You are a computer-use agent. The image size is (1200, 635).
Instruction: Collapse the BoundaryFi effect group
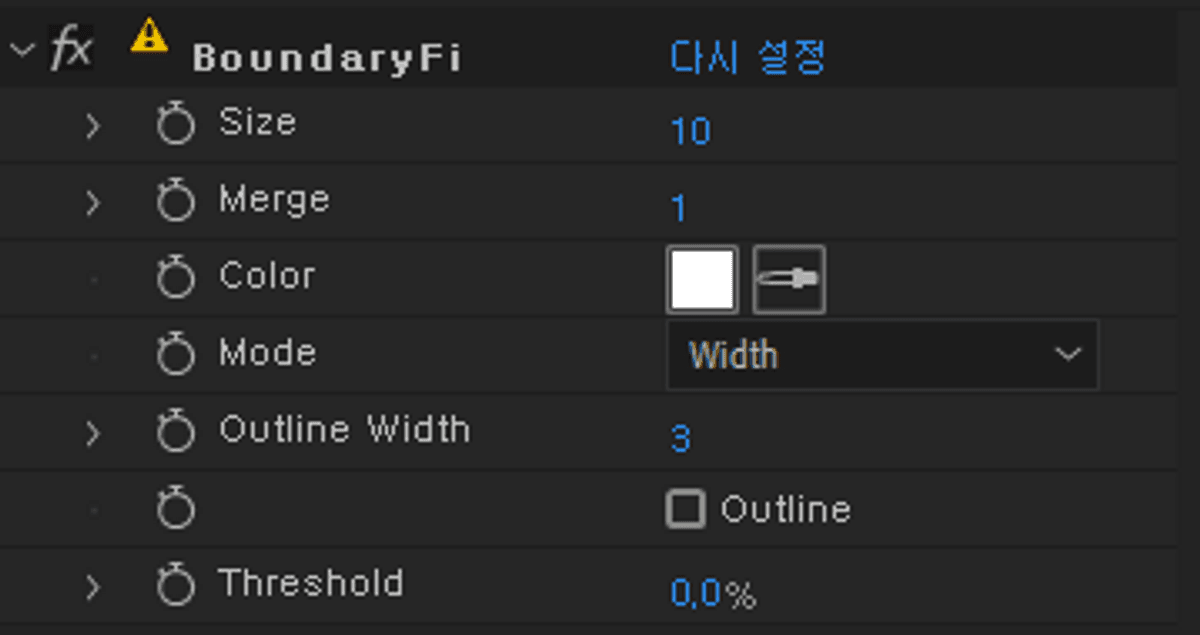tap(22, 50)
